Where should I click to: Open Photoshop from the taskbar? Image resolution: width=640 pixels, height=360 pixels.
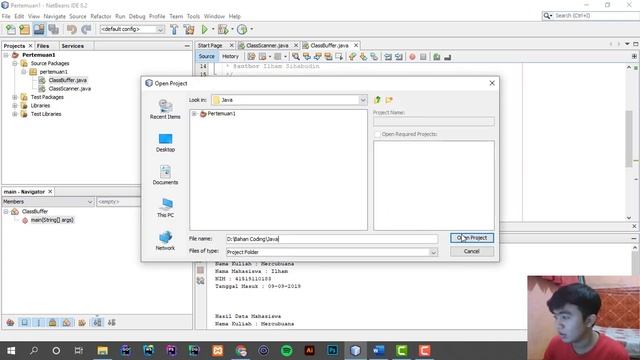(332, 351)
